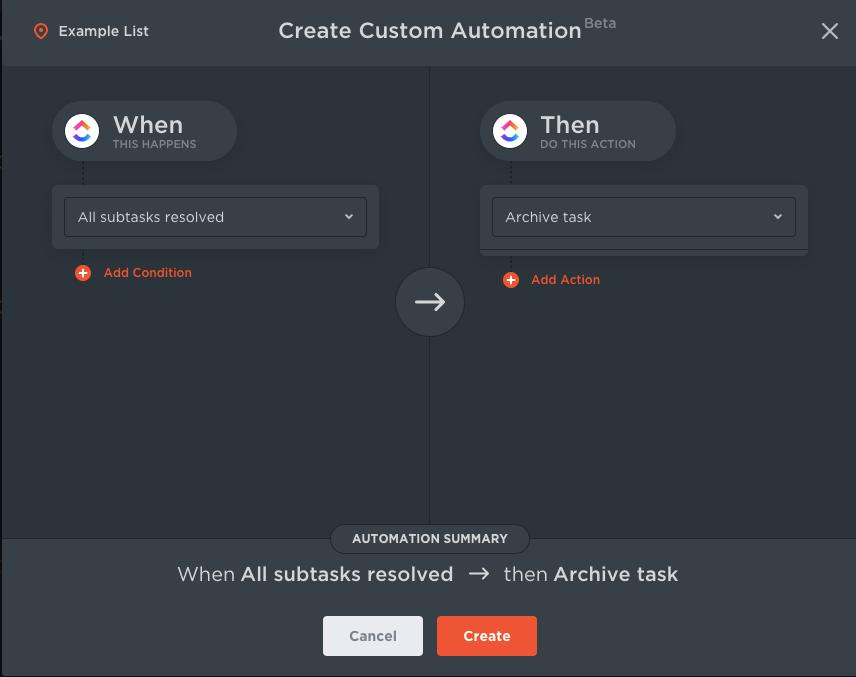Image resolution: width=856 pixels, height=677 pixels.
Task: Click the large circular arrow between the panels
Action: (x=430, y=302)
